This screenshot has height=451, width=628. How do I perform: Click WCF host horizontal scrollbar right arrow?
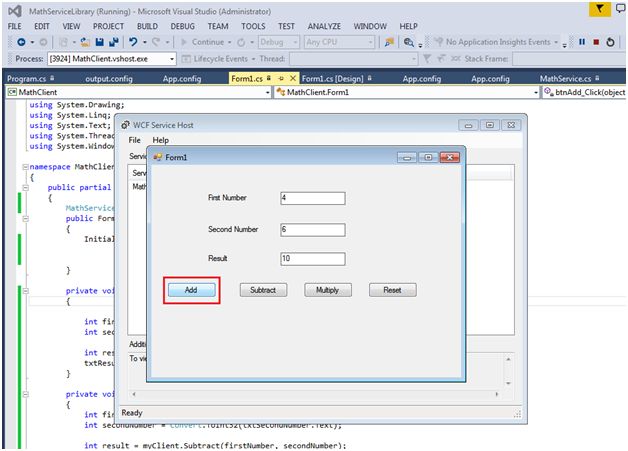click(x=497, y=394)
